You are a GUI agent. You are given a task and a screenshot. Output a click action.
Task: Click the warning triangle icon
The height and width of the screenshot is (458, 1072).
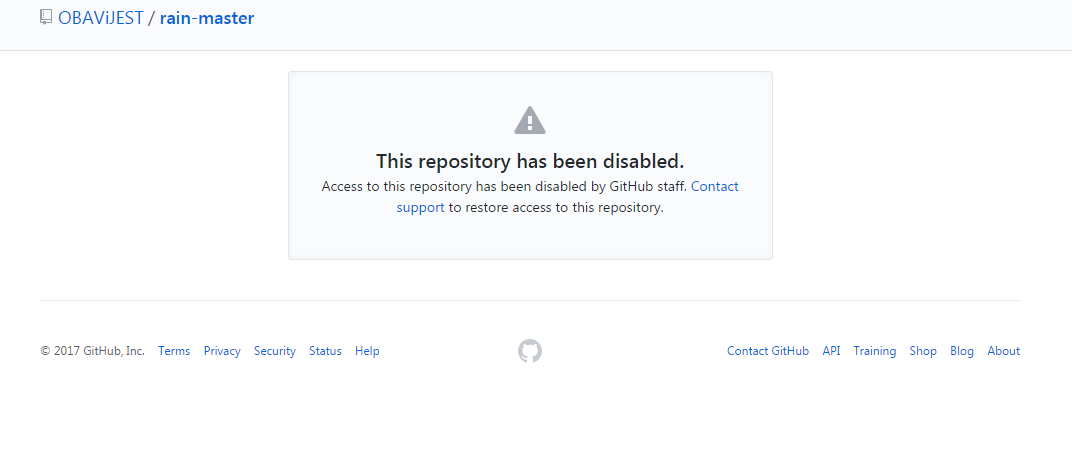pos(530,120)
